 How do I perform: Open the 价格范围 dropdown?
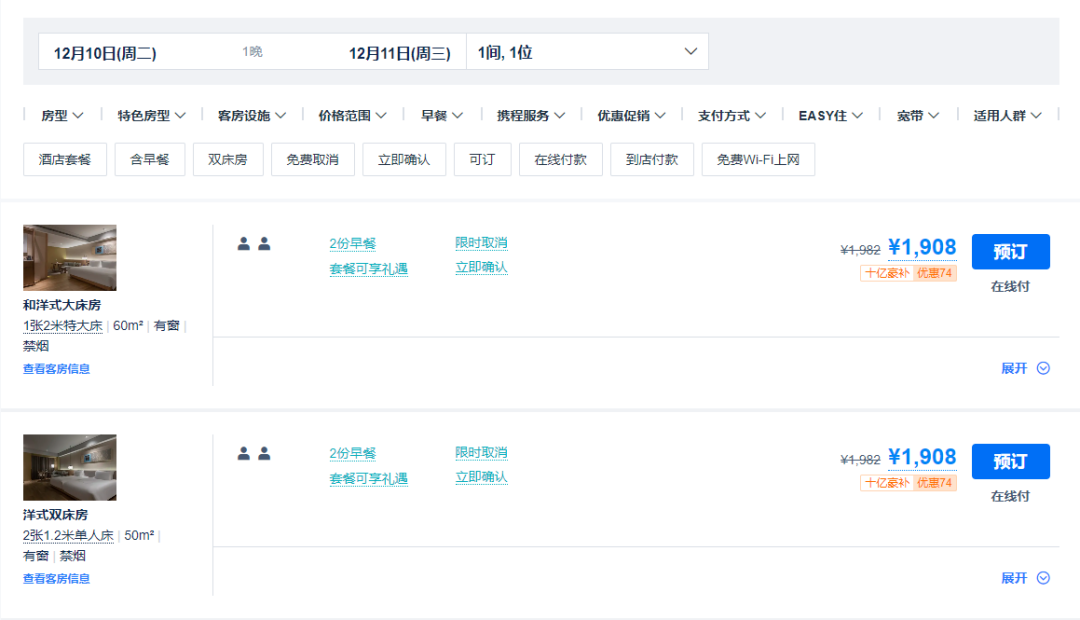pyautogui.click(x=352, y=116)
